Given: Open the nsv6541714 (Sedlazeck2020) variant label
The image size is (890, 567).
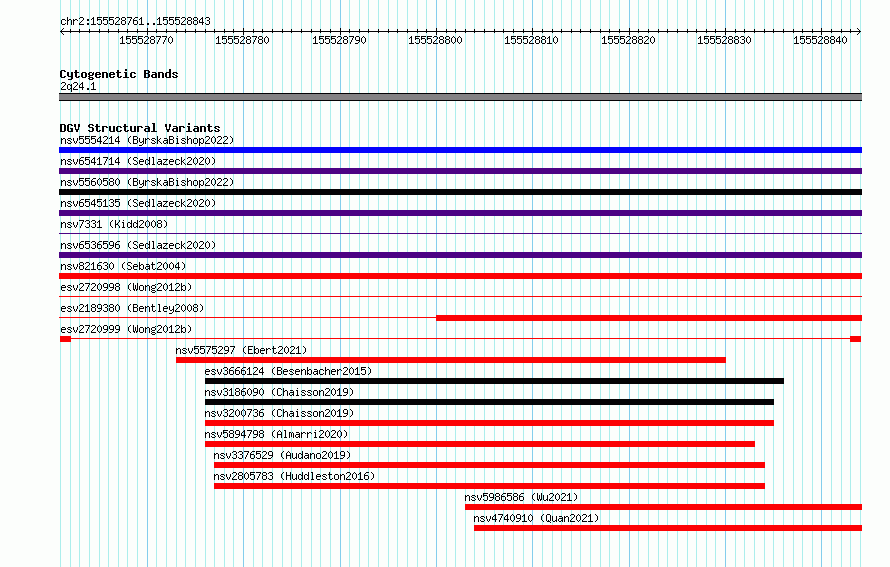Looking at the screenshot, I should (x=138, y=161).
